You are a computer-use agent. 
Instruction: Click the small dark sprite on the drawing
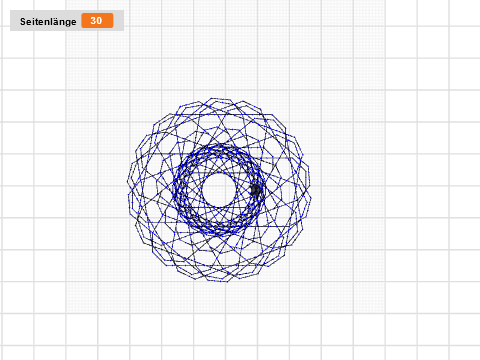[x=256, y=190]
